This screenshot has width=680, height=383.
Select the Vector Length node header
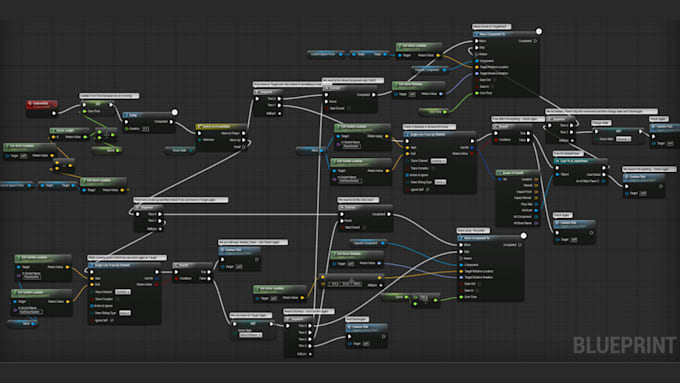[69, 130]
